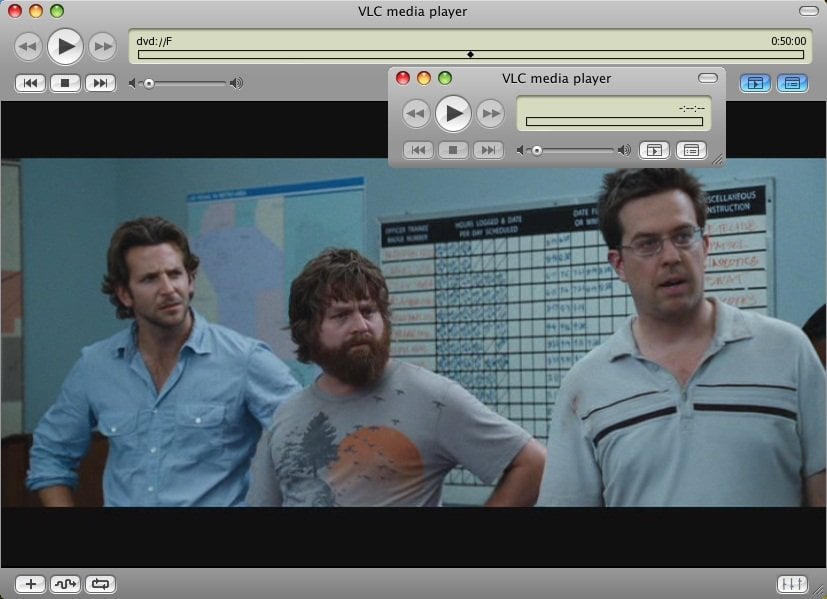The image size is (827, 599).
Task: Close the main VLC window
Action: click(x=15, y=11)
